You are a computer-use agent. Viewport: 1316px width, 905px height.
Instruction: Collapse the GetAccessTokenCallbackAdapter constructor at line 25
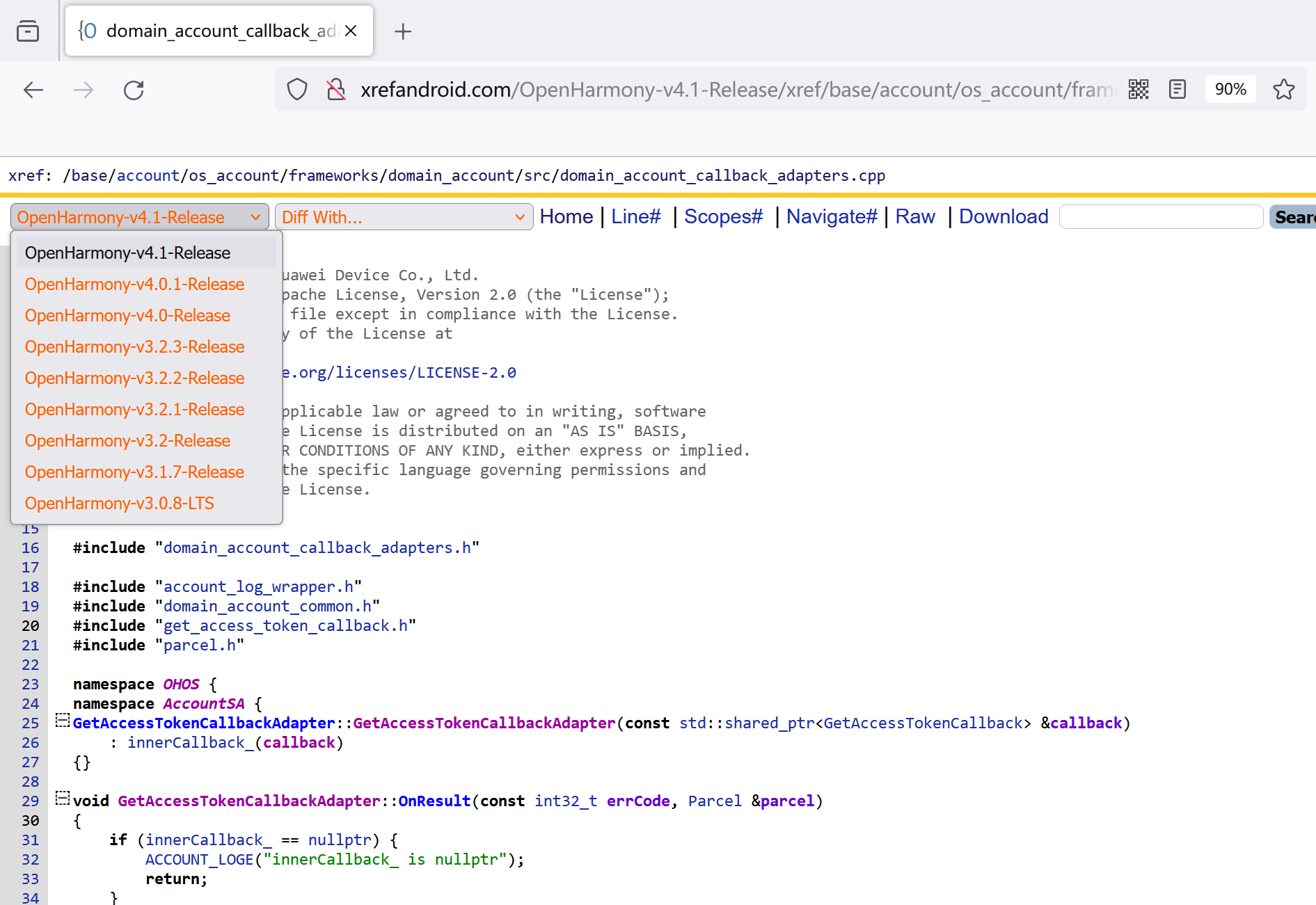pyautogui.click(x=63, y=721)
